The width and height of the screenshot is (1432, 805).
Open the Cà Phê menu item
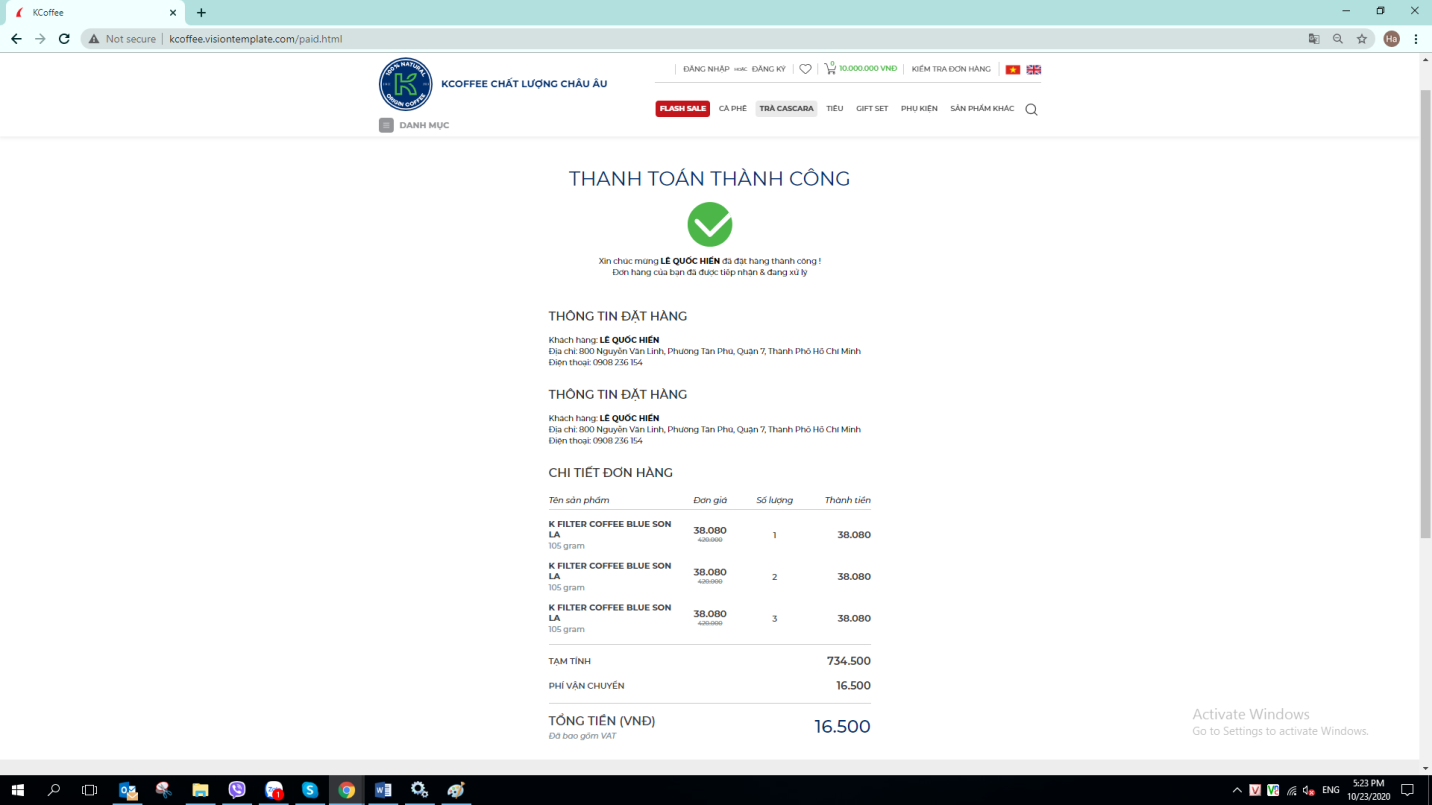pos(732,109)
